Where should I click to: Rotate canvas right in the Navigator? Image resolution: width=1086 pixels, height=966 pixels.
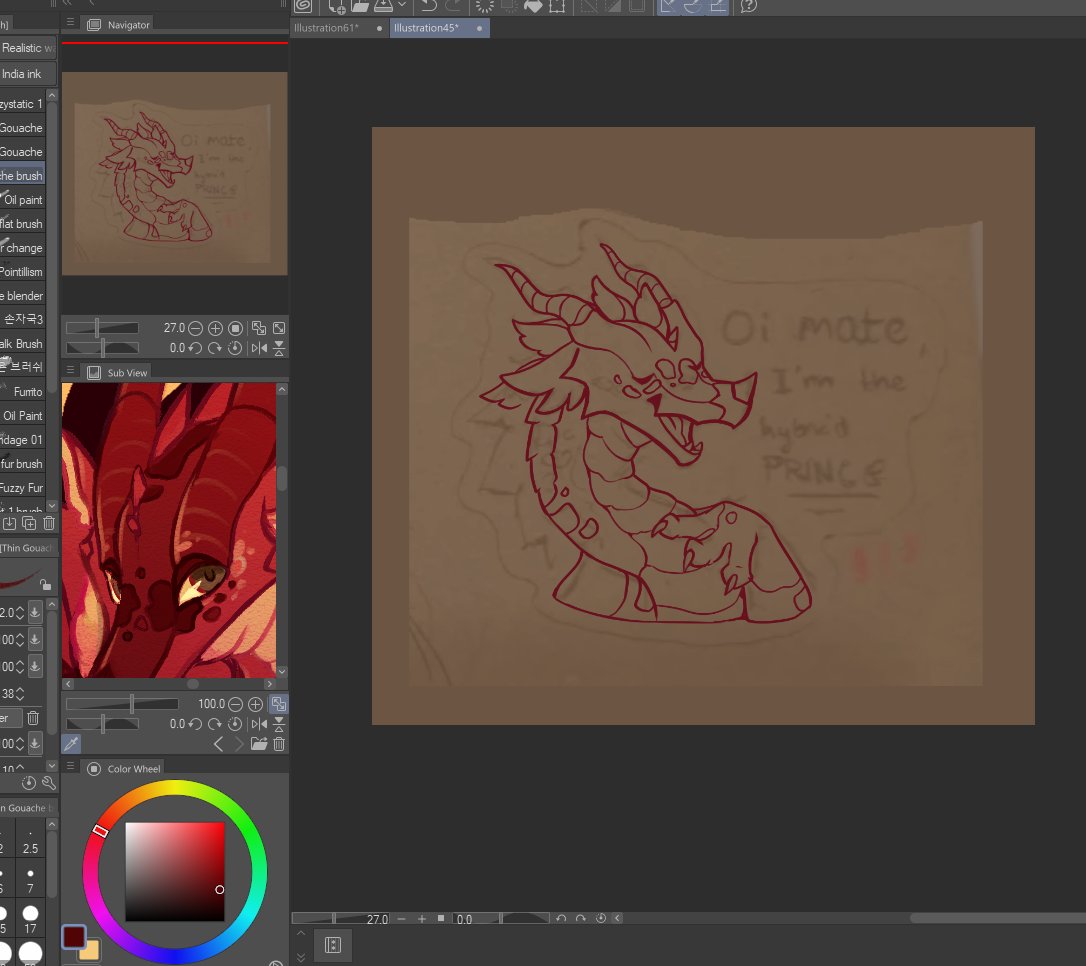[215, 348]
